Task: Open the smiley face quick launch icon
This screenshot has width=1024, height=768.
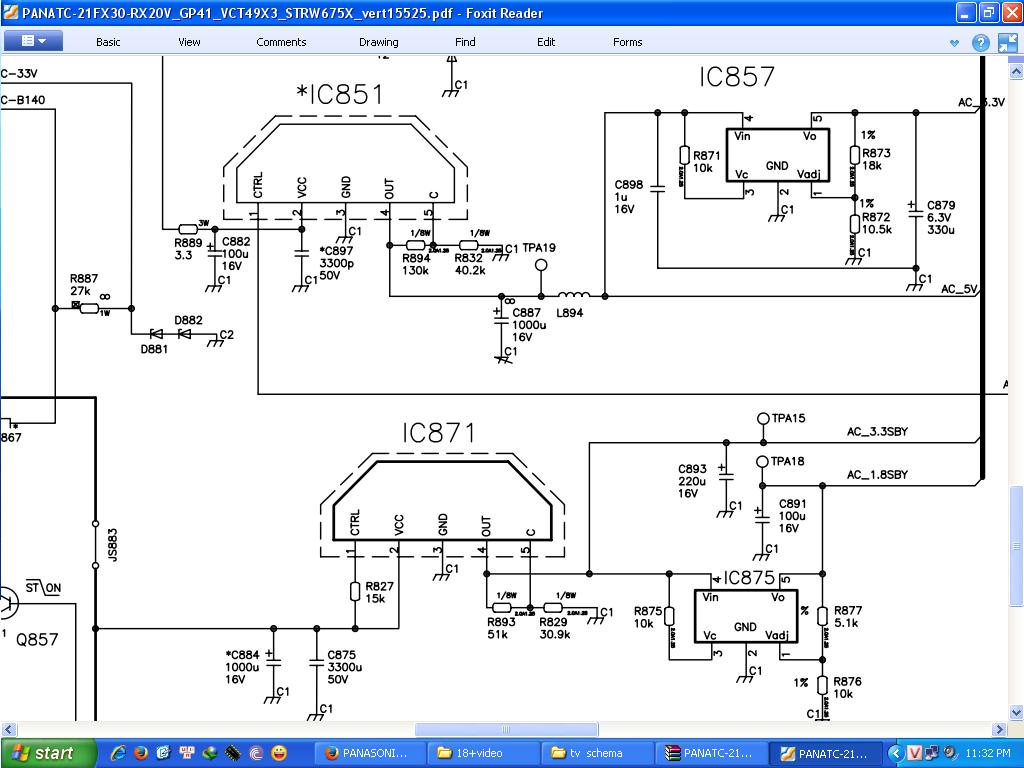Action: tap(279, 753)
